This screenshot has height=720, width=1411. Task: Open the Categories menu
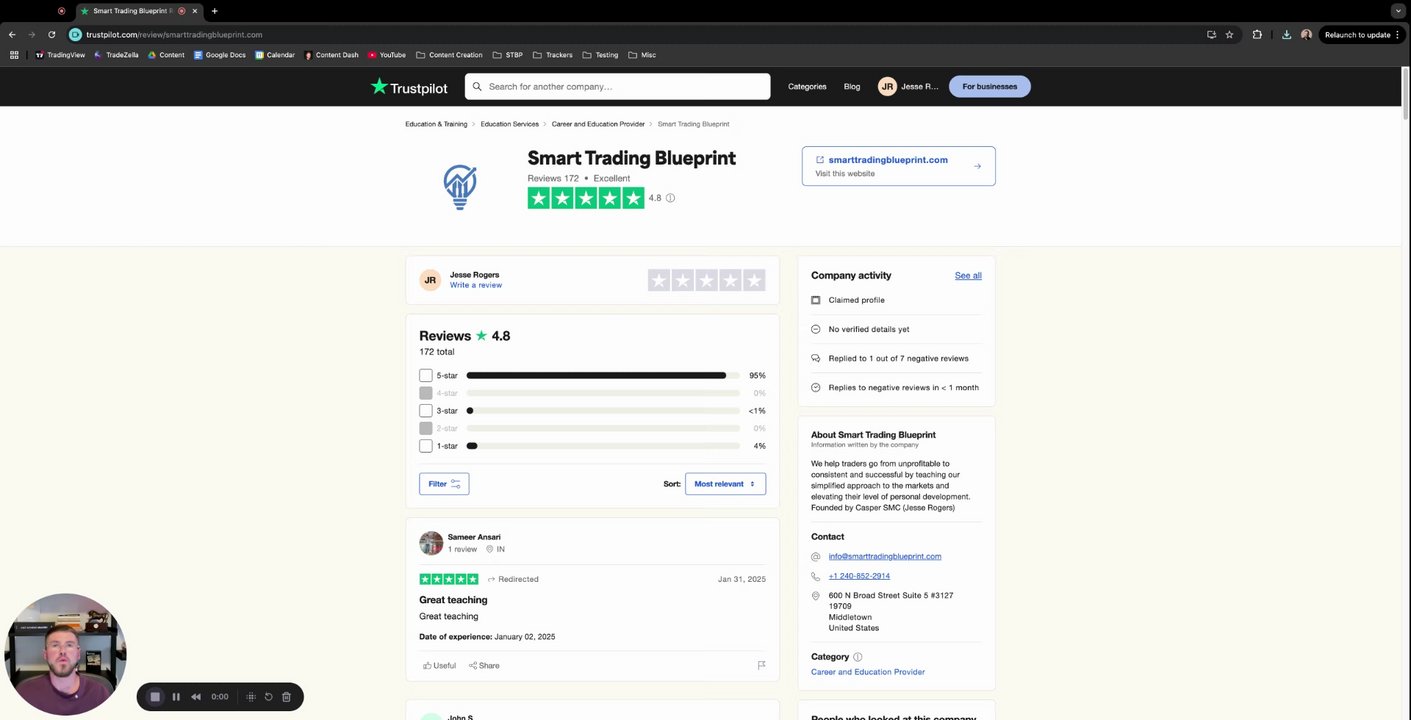tap(807, 86)
